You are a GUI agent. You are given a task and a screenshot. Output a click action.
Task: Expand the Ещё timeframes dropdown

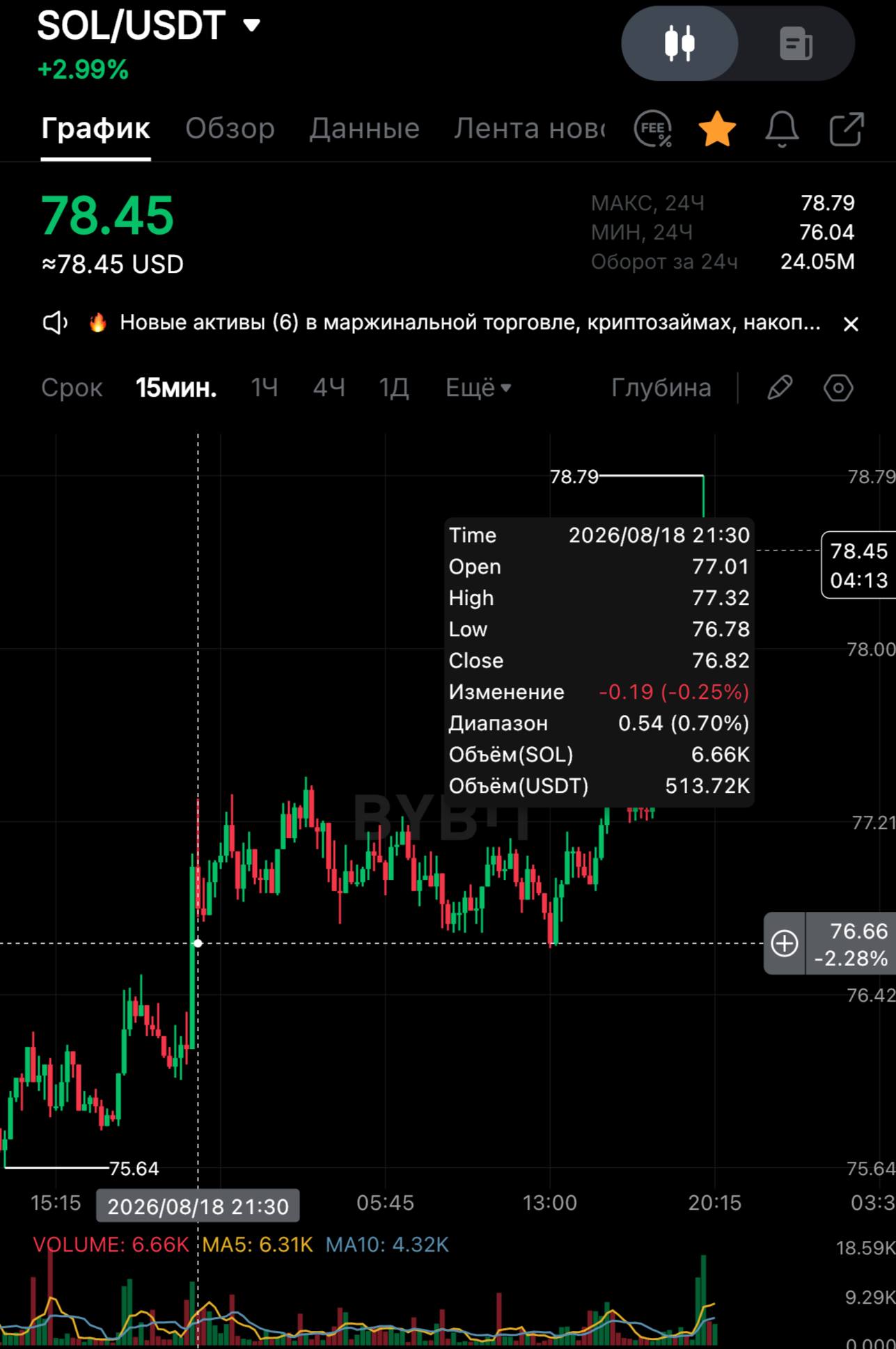pyautogui.click(x=478, y=388)
